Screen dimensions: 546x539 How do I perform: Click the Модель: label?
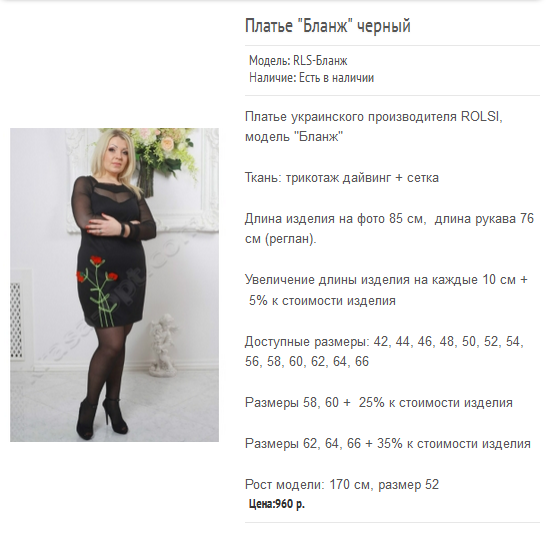click(x=270, y=61)
